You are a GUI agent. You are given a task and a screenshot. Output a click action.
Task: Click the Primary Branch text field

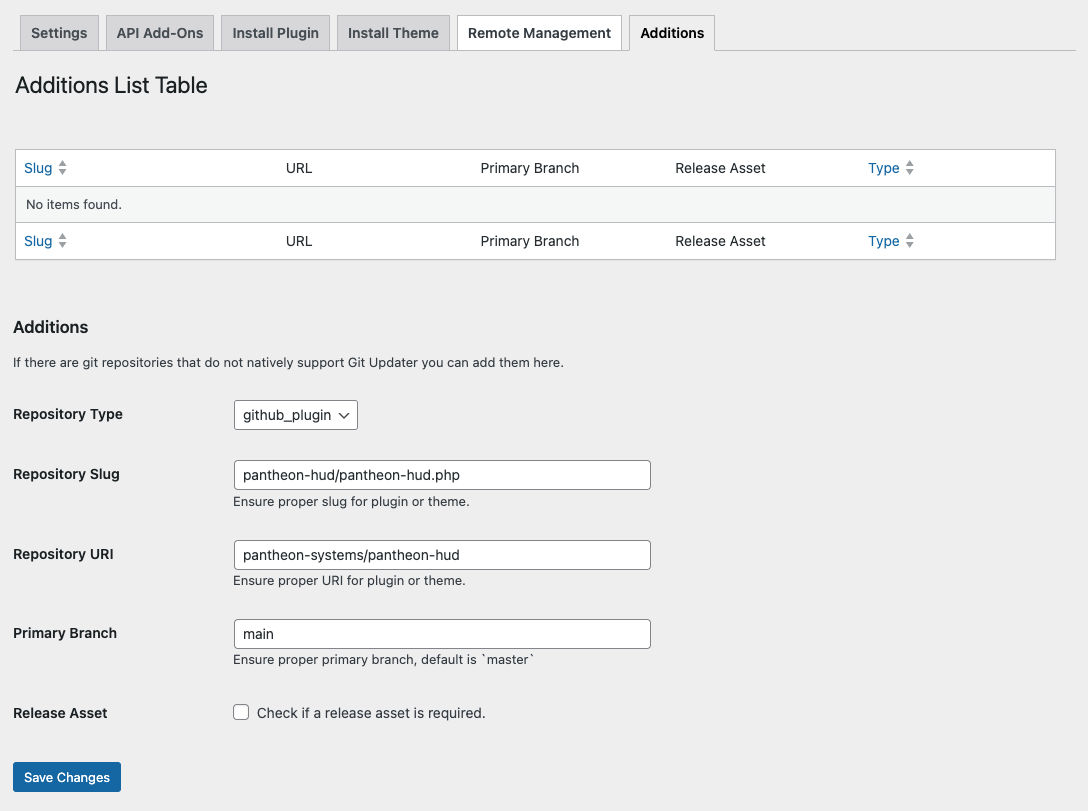(441, 633)
